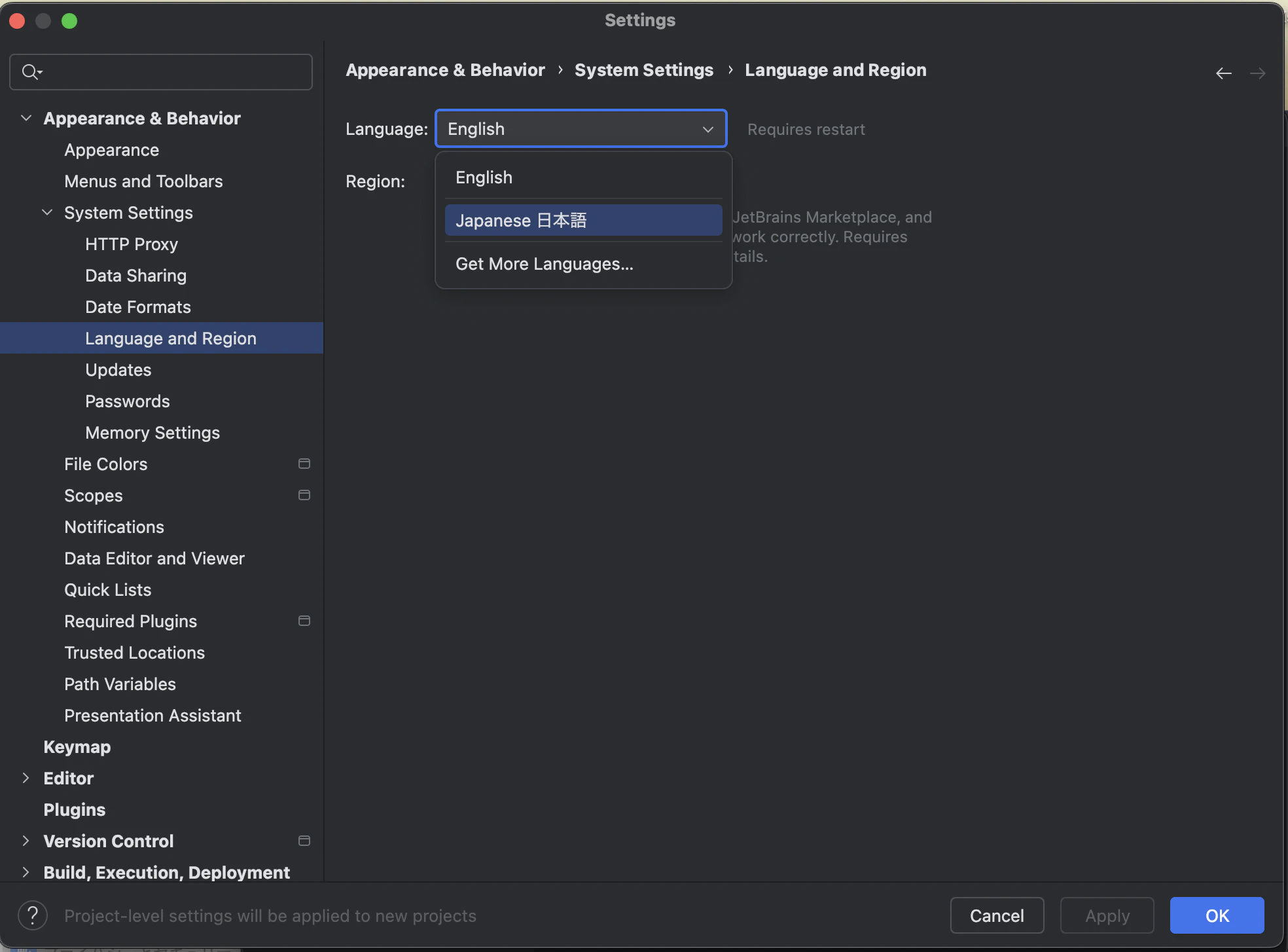Image resolution: width=1288 pixels, height=952 pixels.
Task: Collapse the System Settings tree node
Action: 47,213
